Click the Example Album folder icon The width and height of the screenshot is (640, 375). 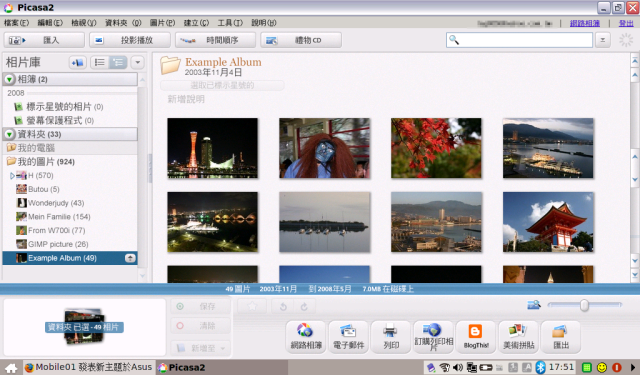(x=170, y=65)
